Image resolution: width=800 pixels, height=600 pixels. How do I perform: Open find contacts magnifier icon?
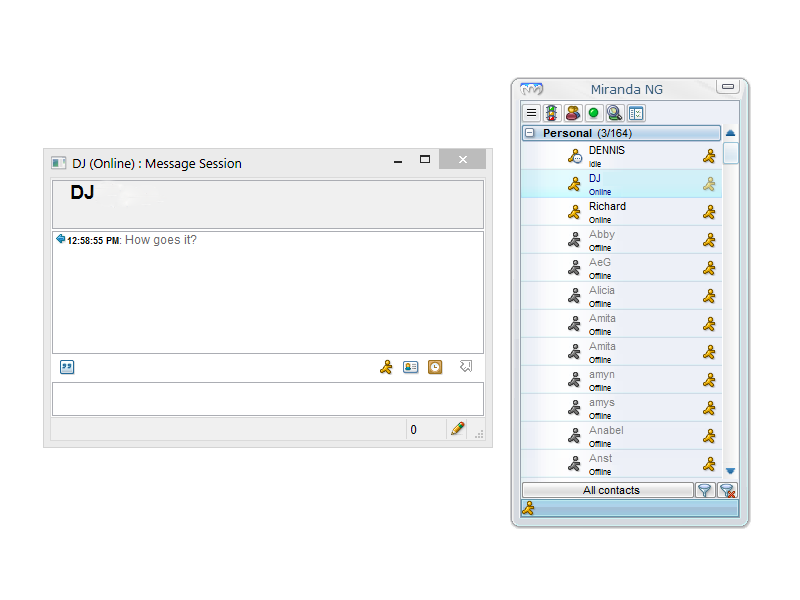click(x=614, y=114)
